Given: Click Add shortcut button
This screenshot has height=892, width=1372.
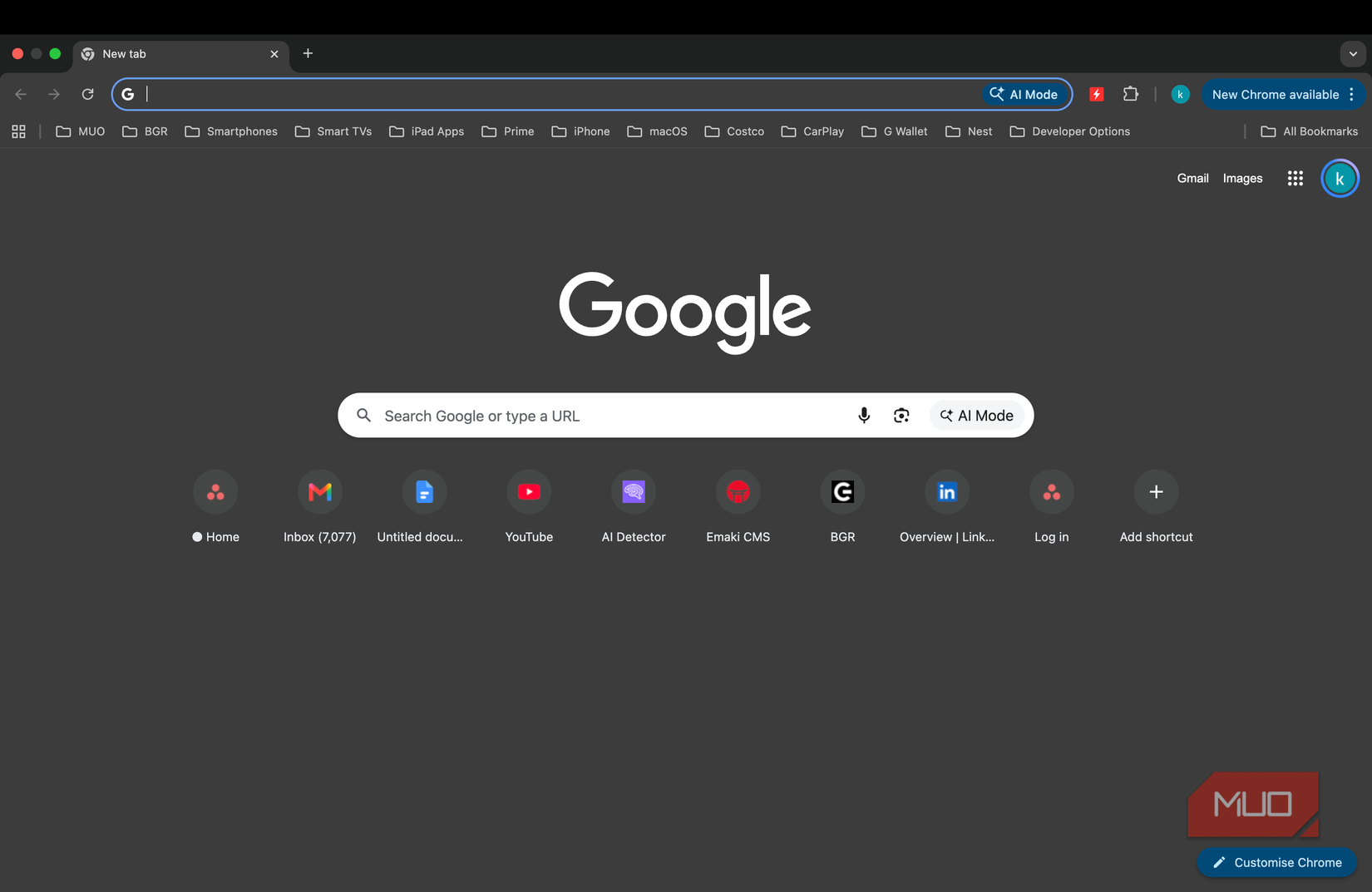Looking at the screenshot, I should pos(1156,506).
